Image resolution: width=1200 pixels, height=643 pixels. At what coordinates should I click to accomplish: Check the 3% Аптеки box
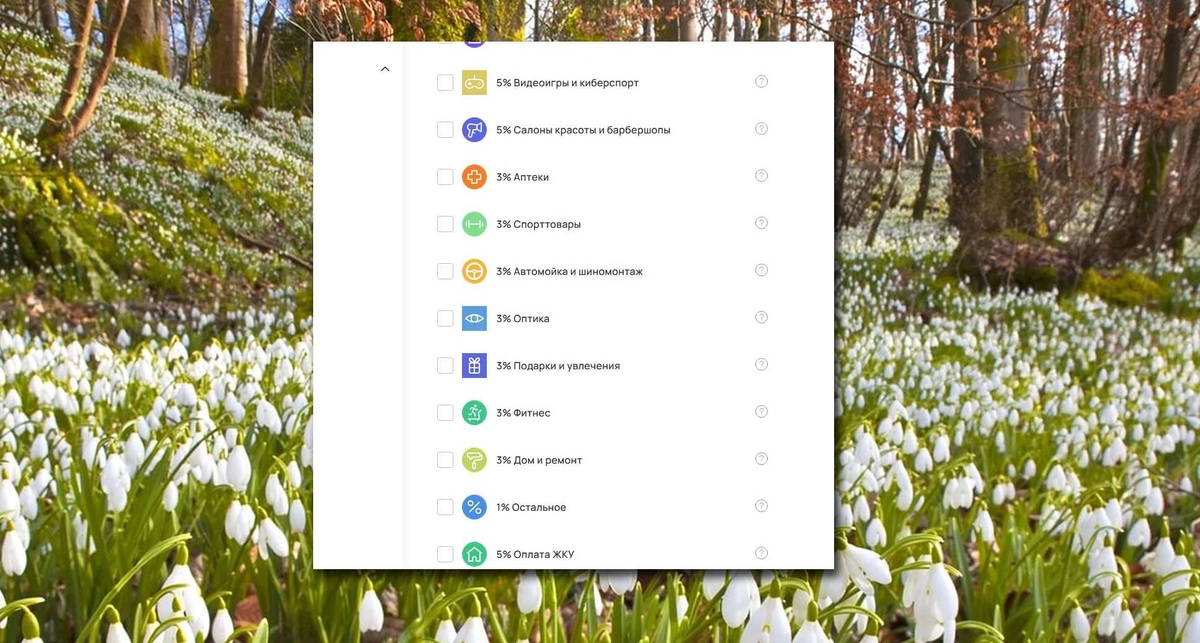(x=445, y=177)
